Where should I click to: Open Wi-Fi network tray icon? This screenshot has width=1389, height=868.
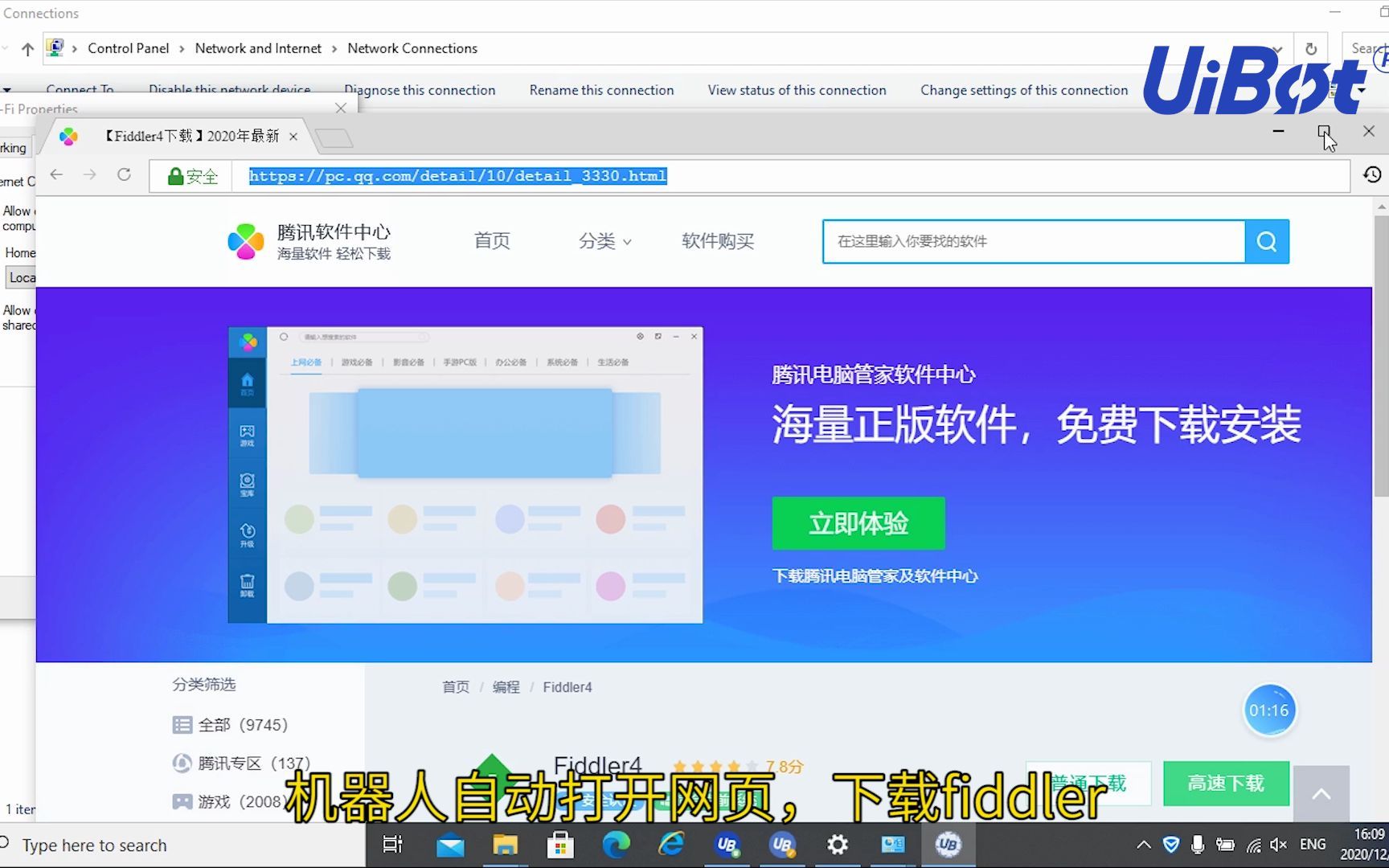click(1253, 845)
